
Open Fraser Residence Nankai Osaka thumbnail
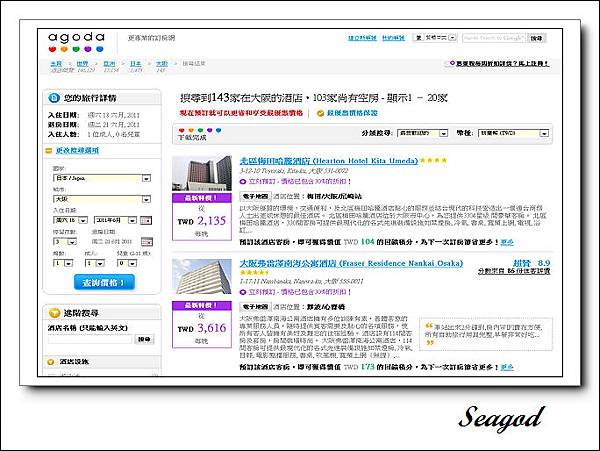[x=202, y=277]
